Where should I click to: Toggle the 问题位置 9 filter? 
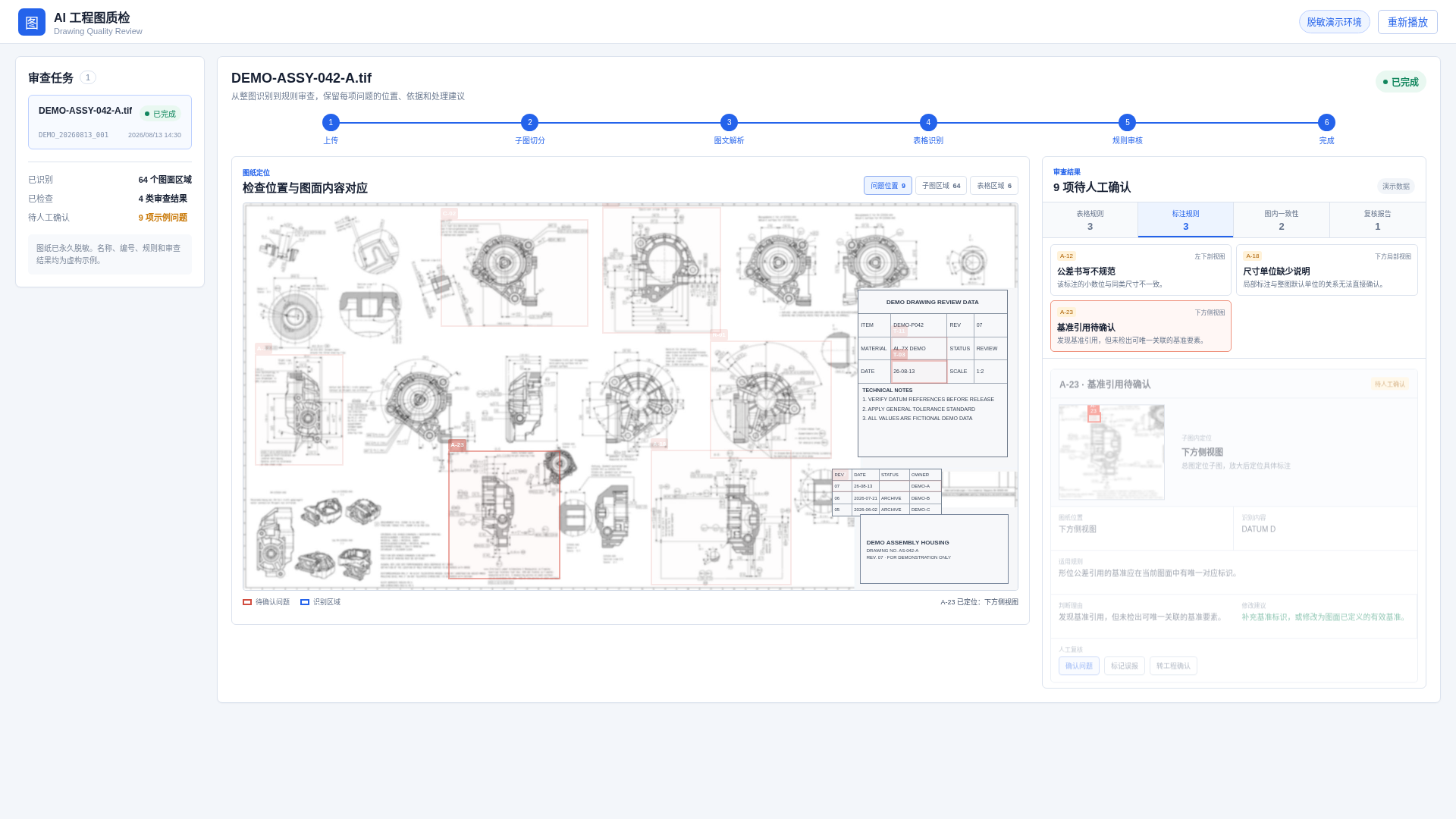click(887, 186)
